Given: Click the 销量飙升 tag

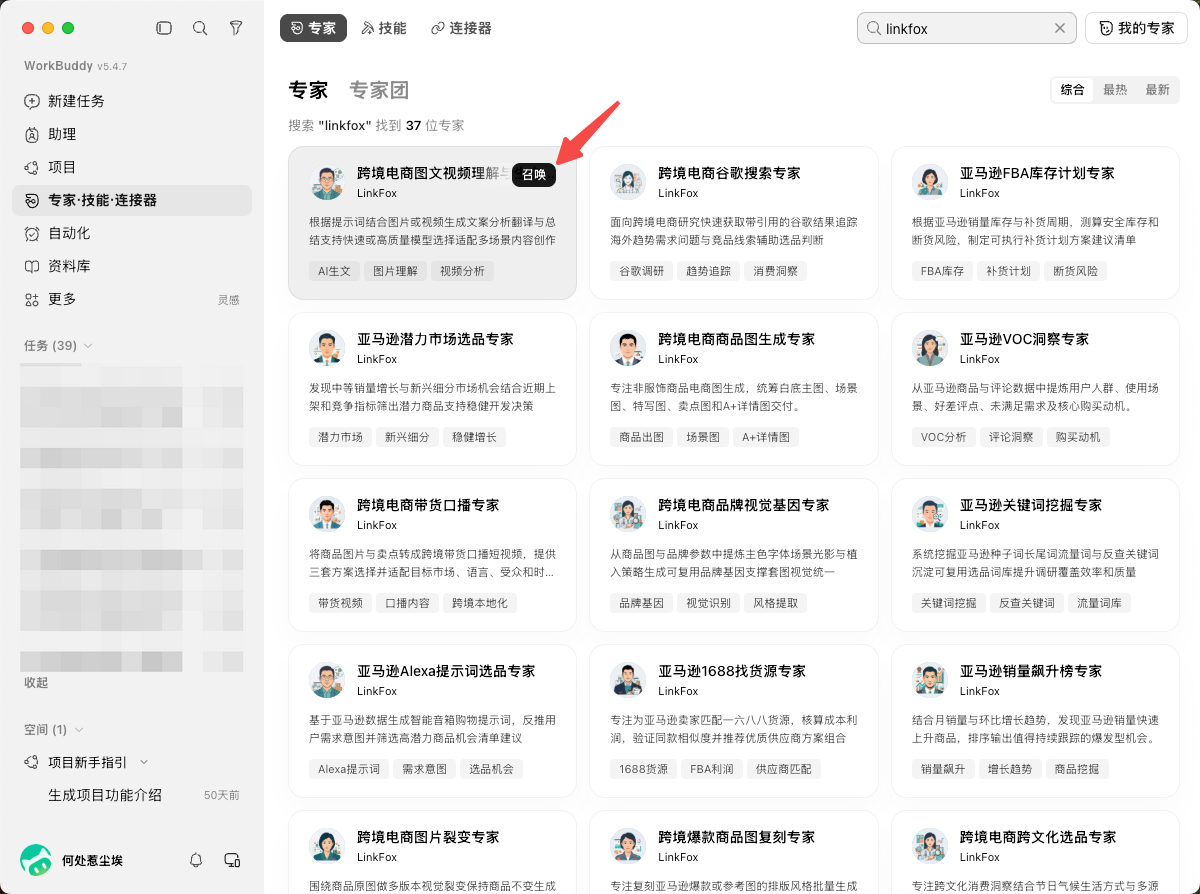Looking at the screenshot, I should pyautogui.click(x=943, y=769).
